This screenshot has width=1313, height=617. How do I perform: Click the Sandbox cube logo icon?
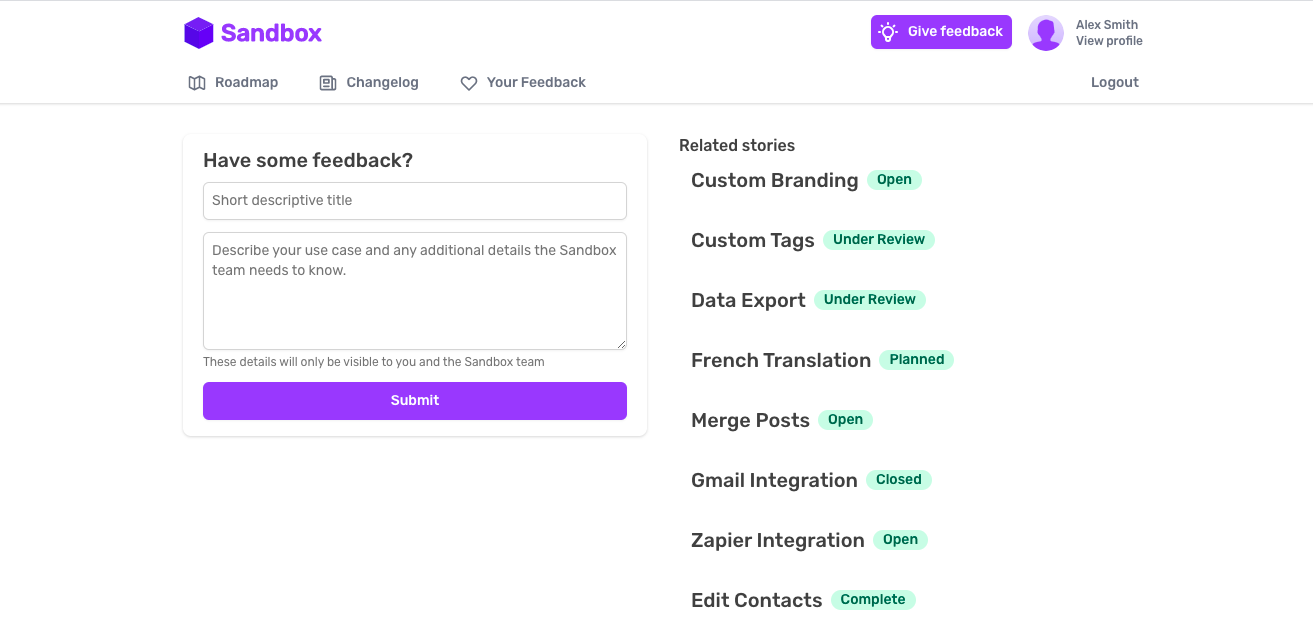pos(199,33)
